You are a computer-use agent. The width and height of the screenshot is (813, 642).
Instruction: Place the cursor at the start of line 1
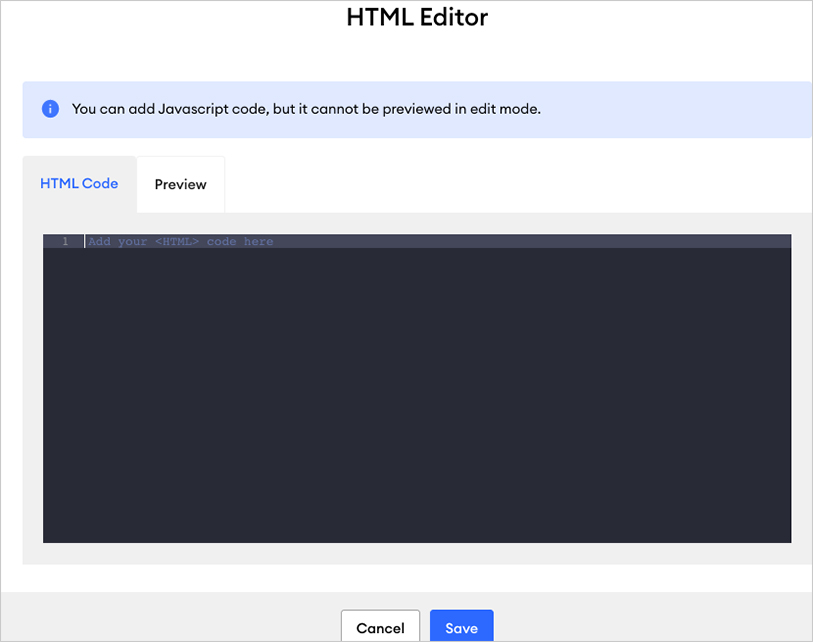pyautogui.click(x=86, y=242)
